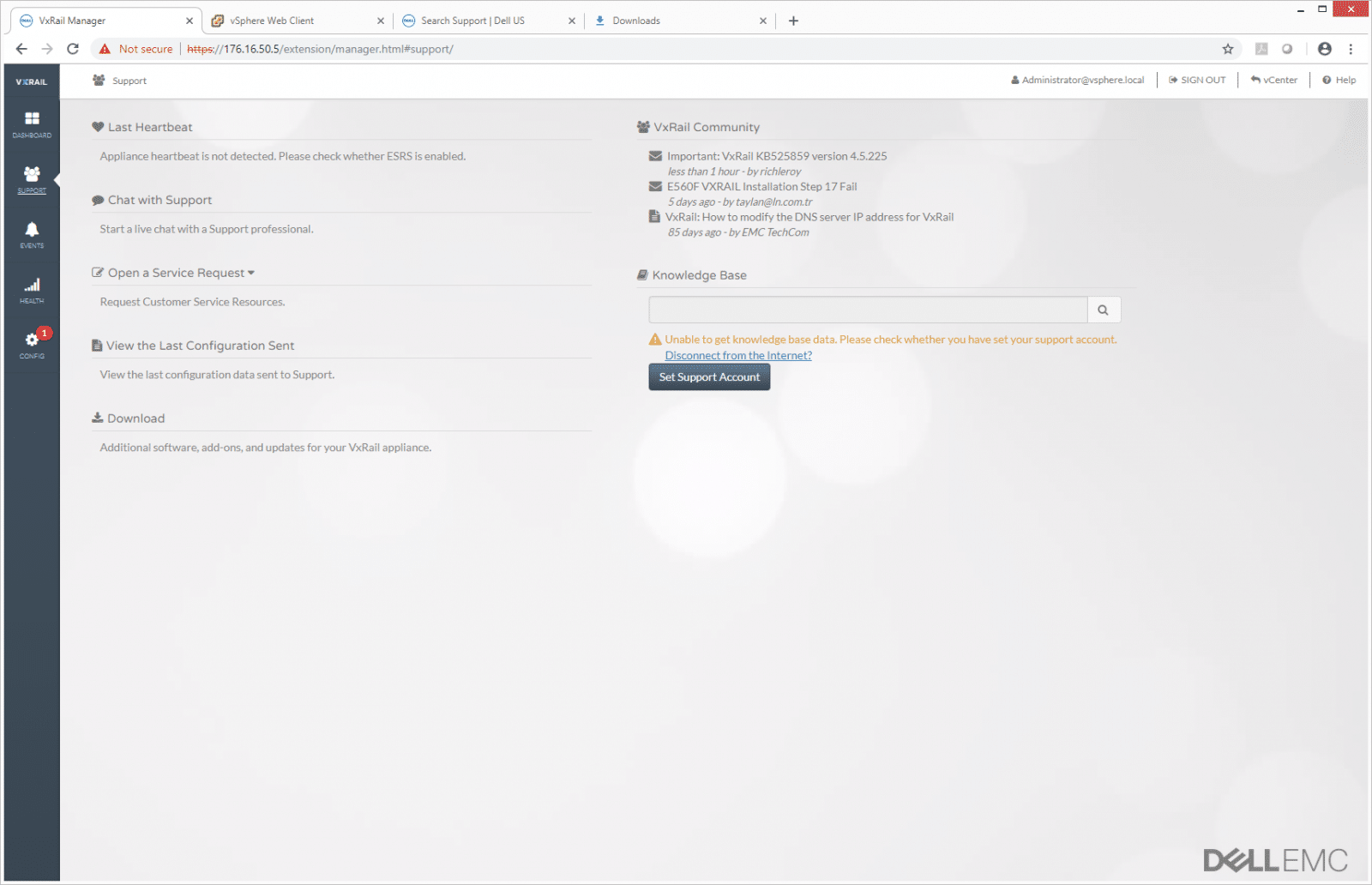Open Chat with Support heading
The height and width of the screenshot is (885, 1372).
(152, 200)
